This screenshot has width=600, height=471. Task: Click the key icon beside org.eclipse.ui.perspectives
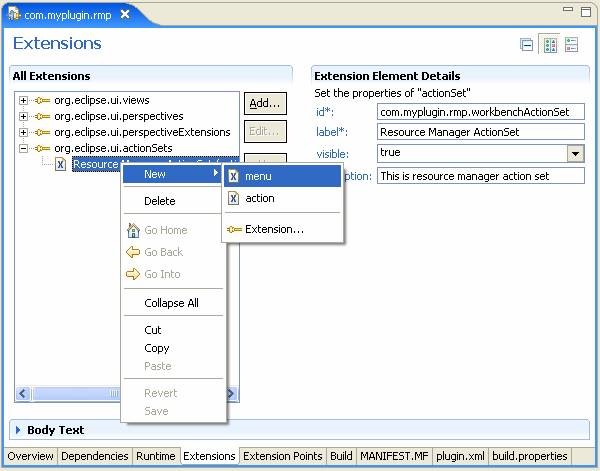42,116
